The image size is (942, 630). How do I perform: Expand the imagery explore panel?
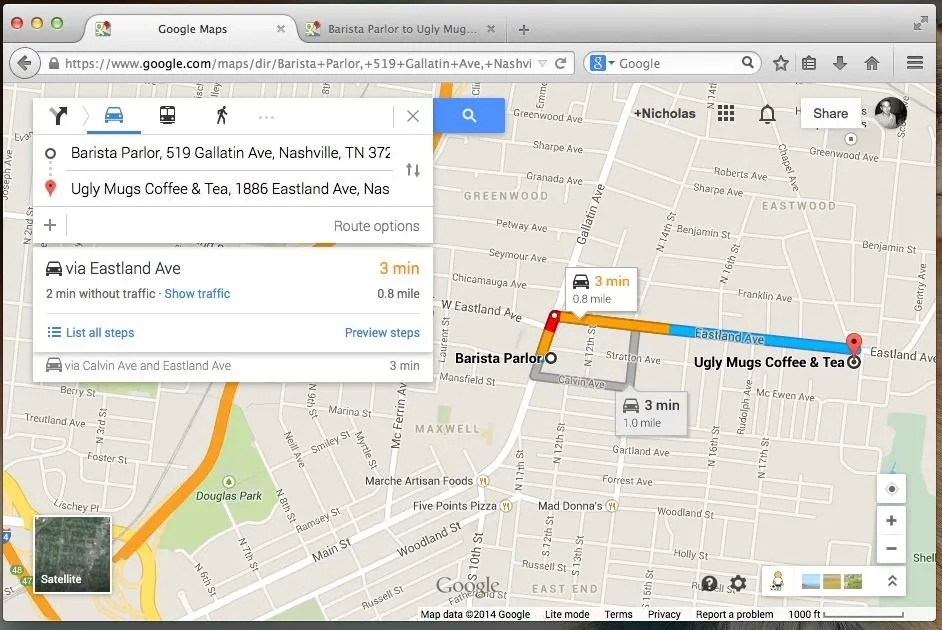click(892, 581)
